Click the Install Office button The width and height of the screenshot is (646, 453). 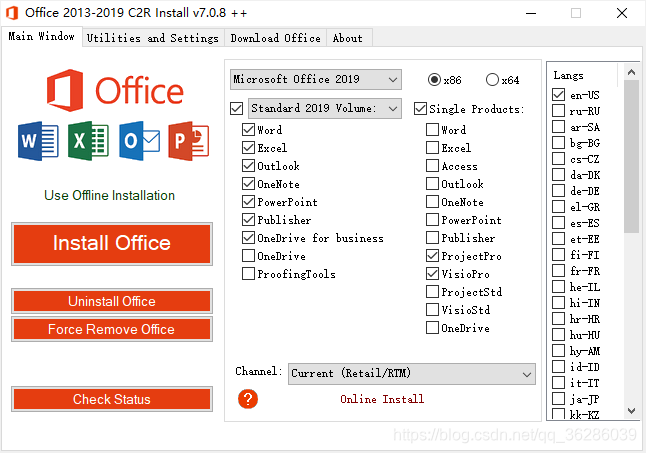click(x=112, y=243)
